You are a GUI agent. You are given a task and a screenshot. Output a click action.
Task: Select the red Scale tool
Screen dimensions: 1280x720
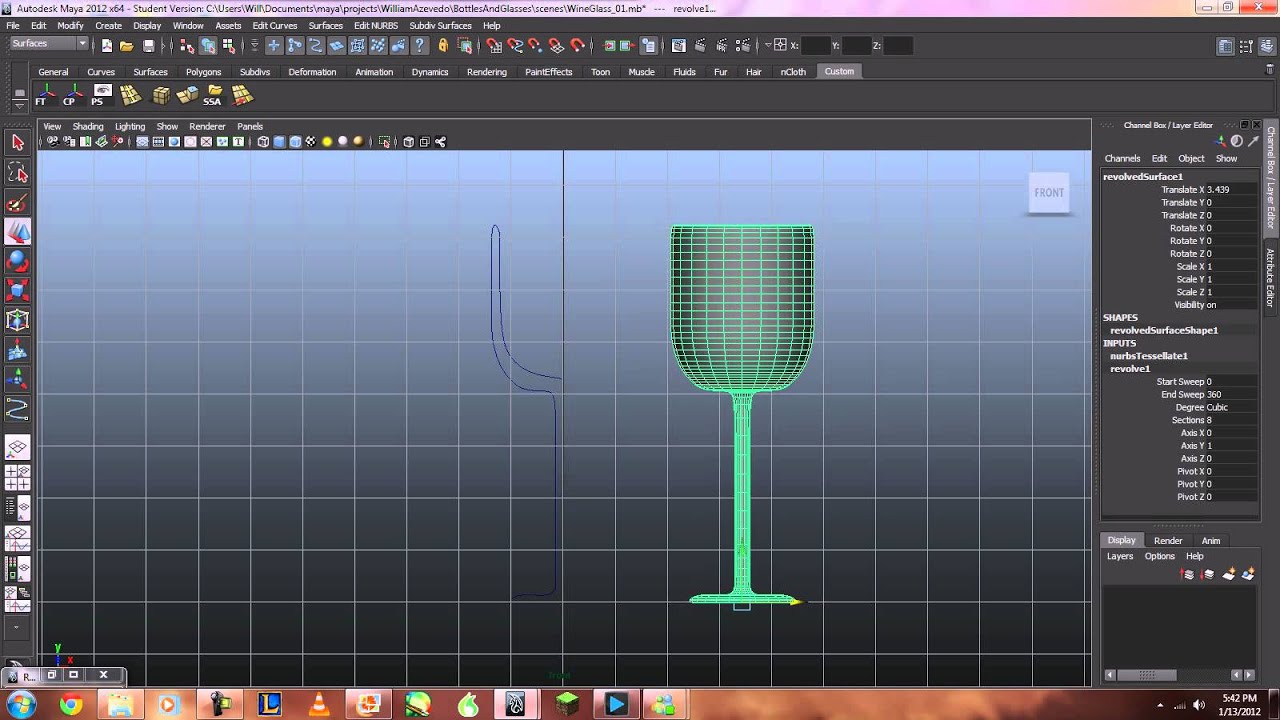click(x=17, y=291)
